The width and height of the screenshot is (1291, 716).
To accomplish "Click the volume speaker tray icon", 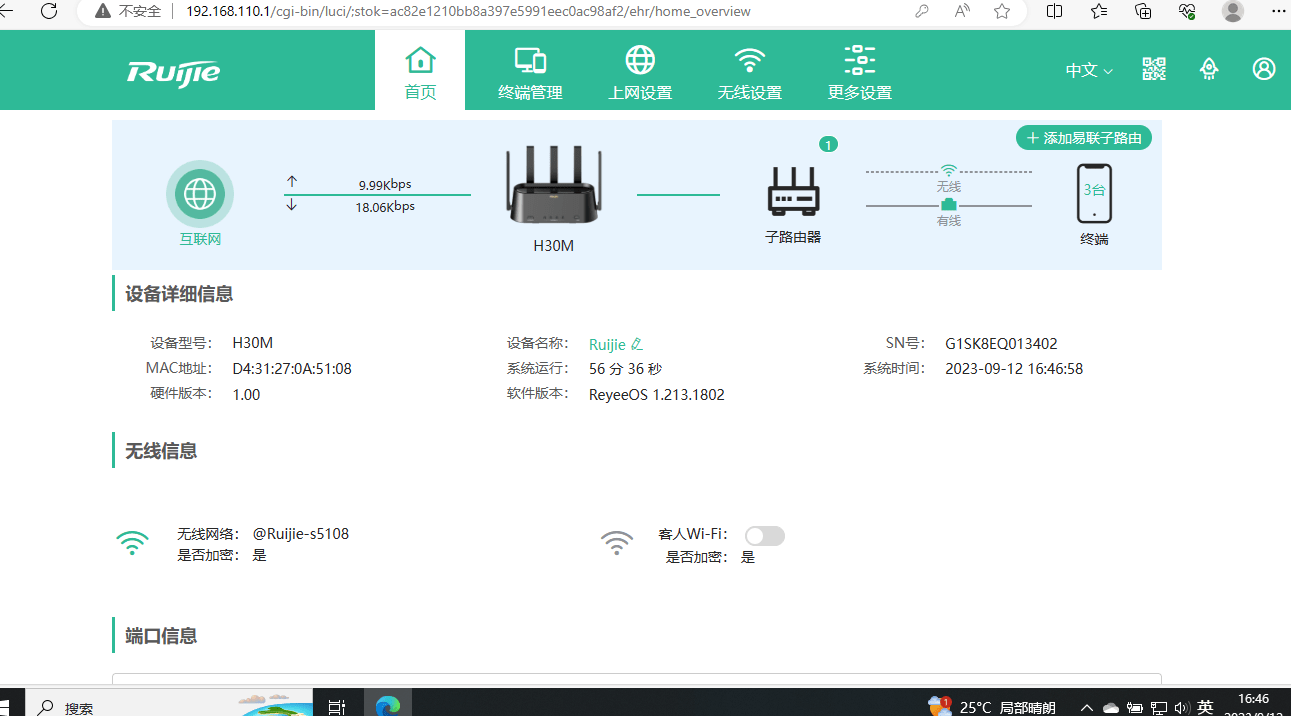I will coord(1181,708).
